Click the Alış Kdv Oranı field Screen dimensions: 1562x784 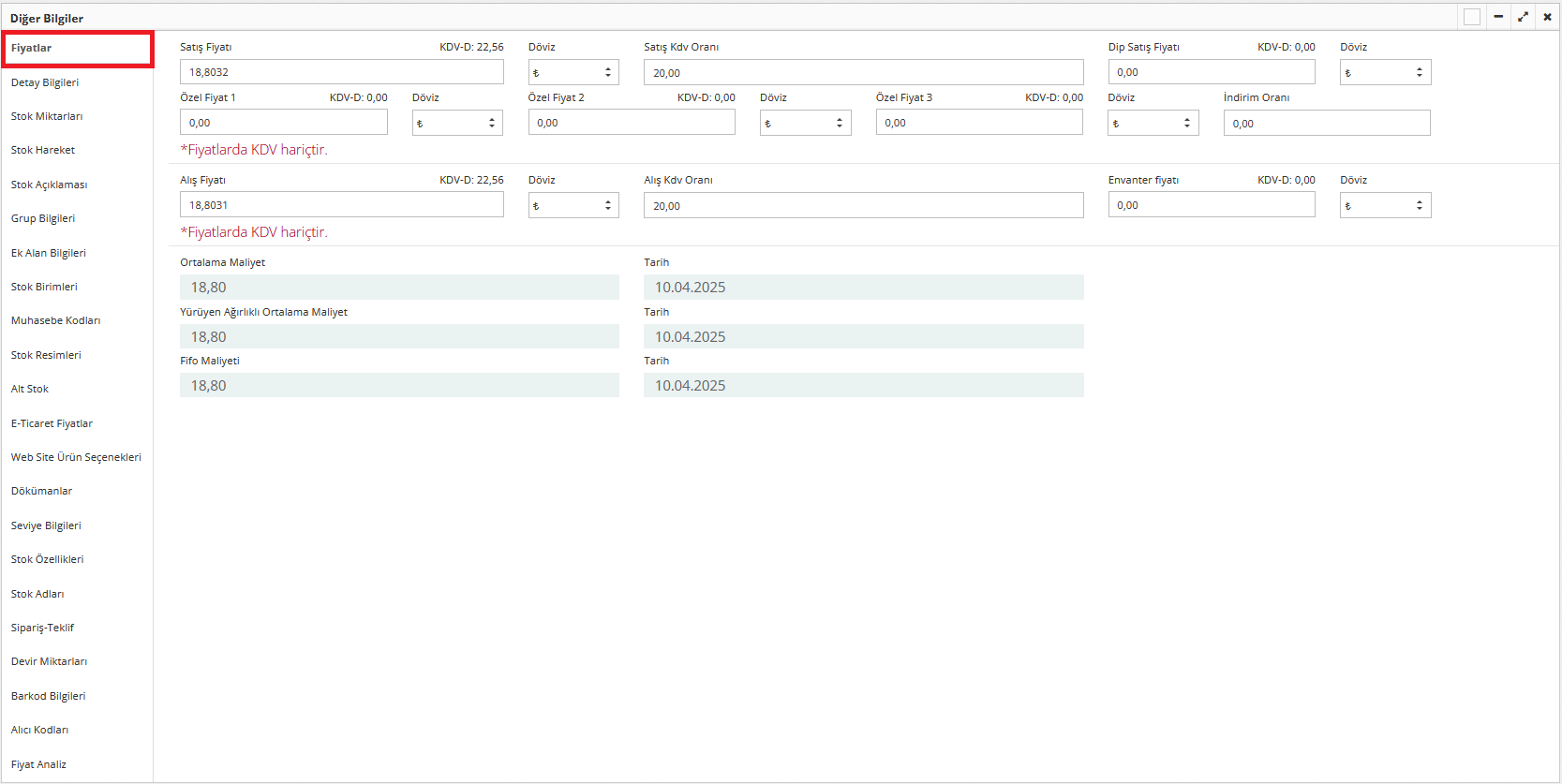pyautogui.click(x=863, y=206)
